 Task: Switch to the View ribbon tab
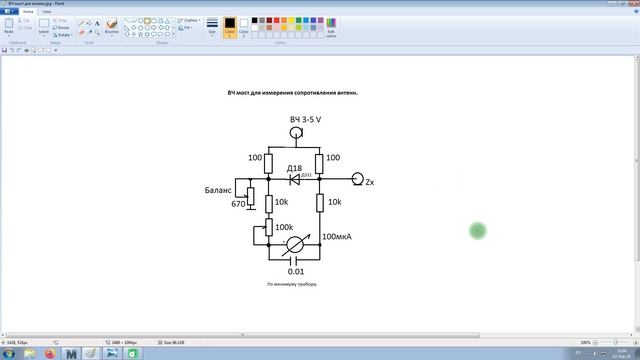click(47, 11)
